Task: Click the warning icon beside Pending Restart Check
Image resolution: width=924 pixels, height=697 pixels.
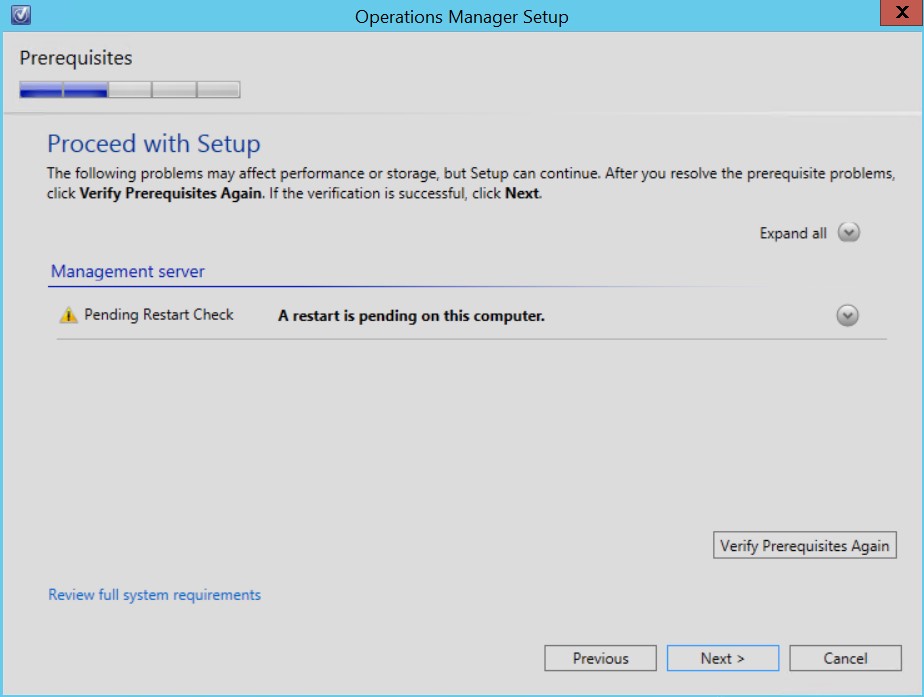Action: pyautogui.click(x=68, y=315)
